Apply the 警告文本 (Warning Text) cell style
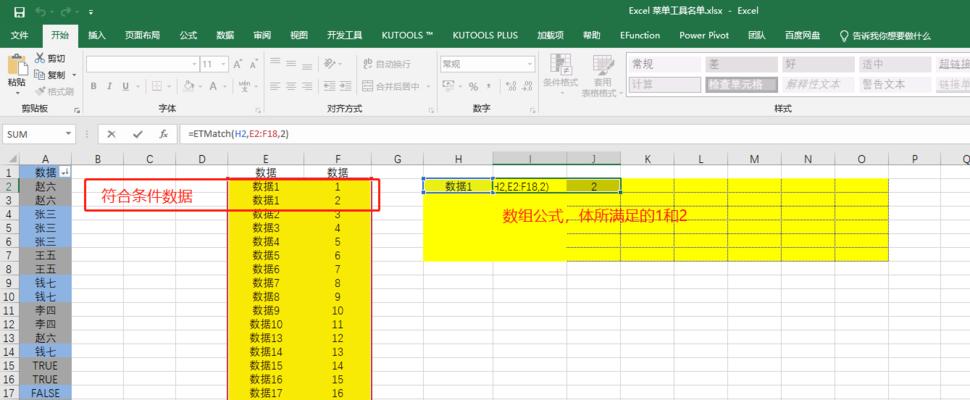The image size is (970, 400). (x=894, y=85)
